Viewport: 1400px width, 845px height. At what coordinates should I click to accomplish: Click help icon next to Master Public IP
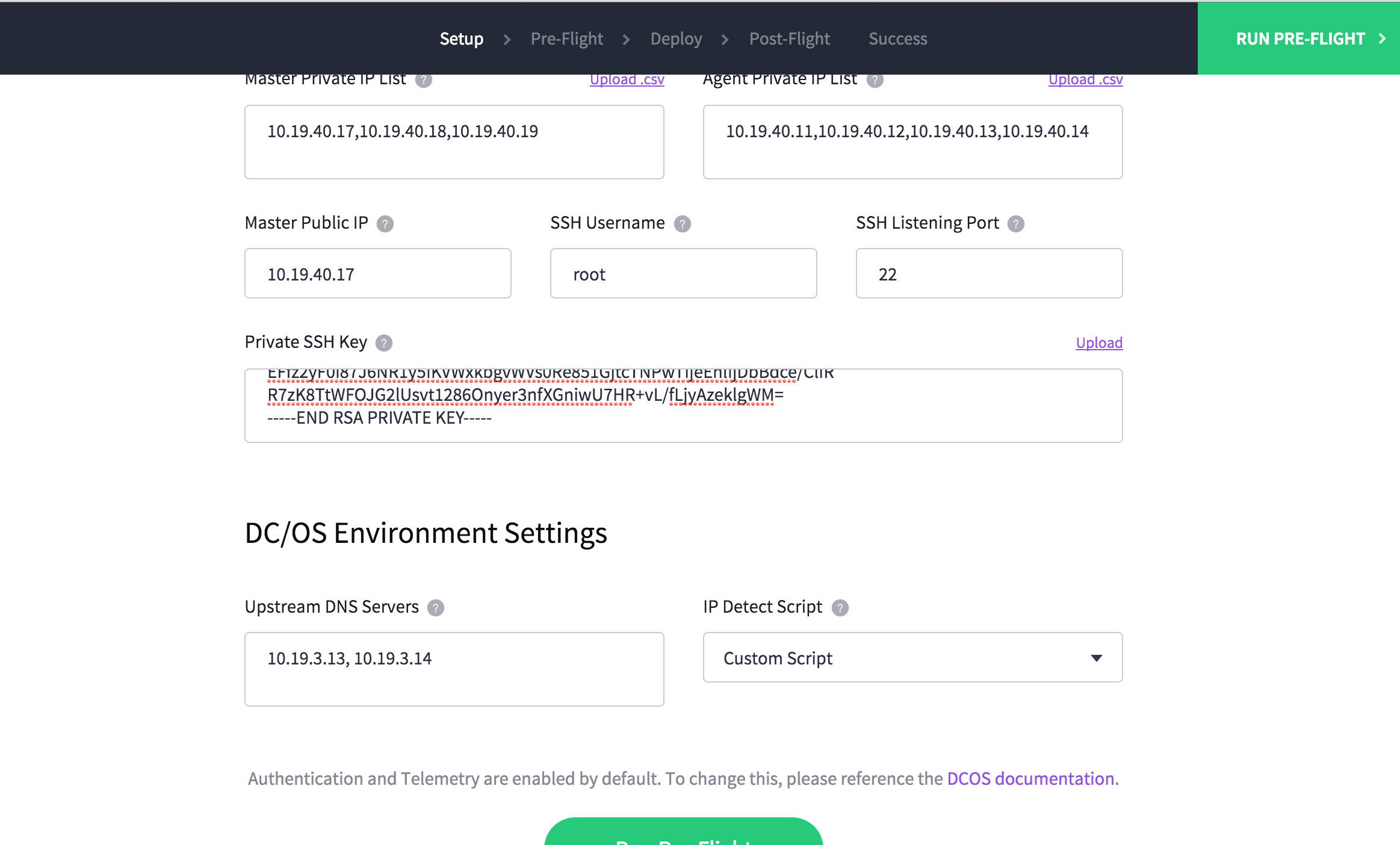(x=385, y=224)
